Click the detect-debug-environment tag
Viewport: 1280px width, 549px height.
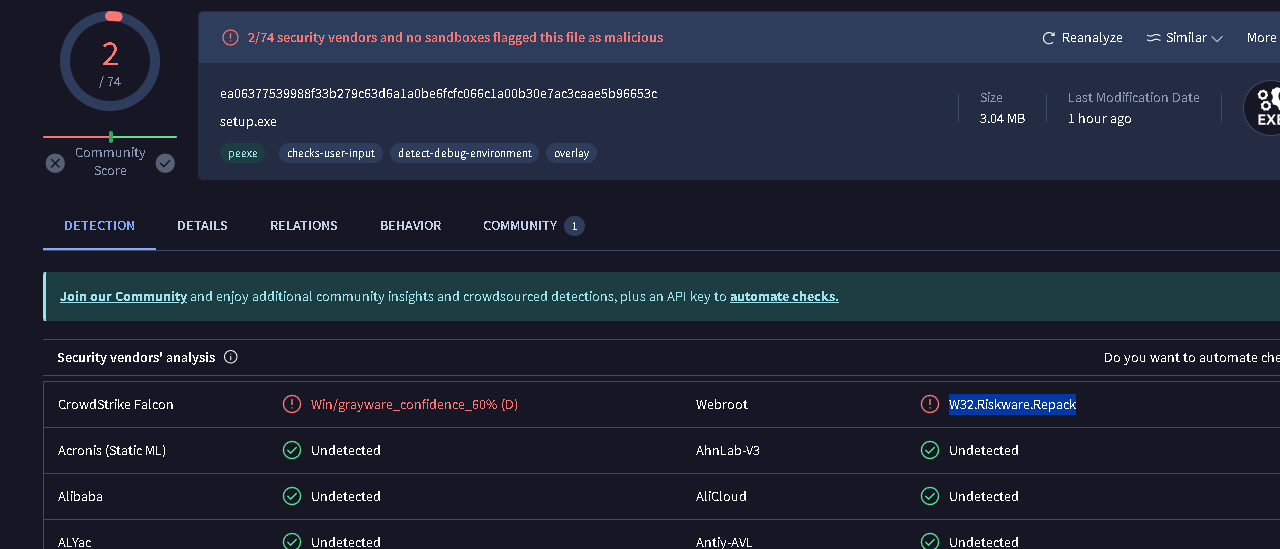point(465,153)
